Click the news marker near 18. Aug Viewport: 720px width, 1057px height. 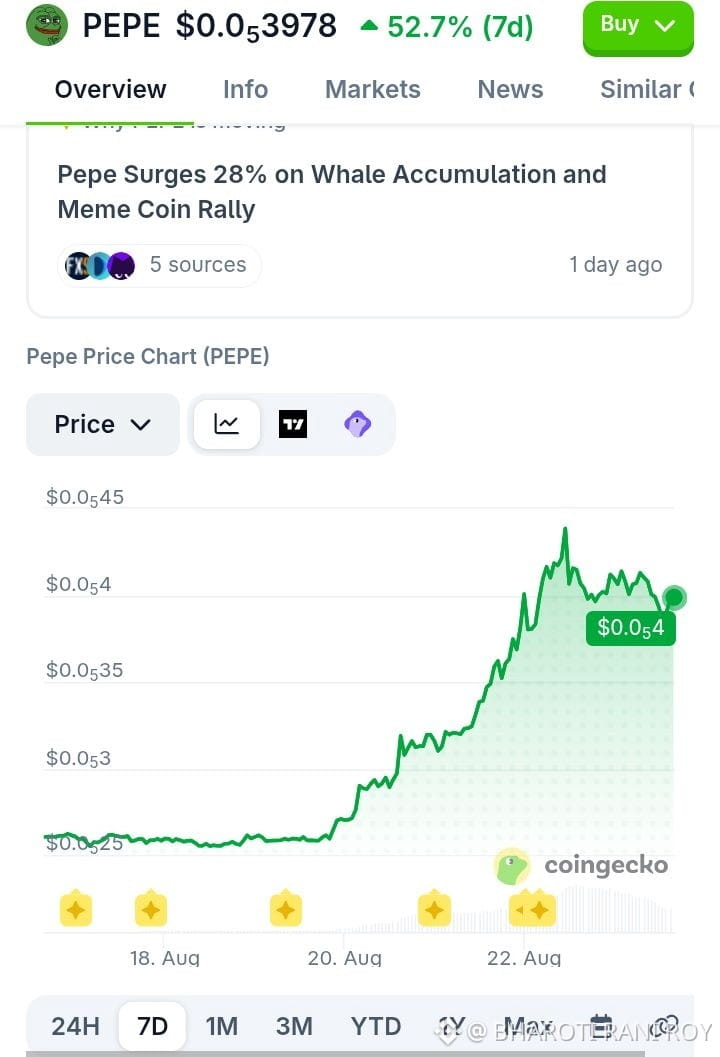151,909
